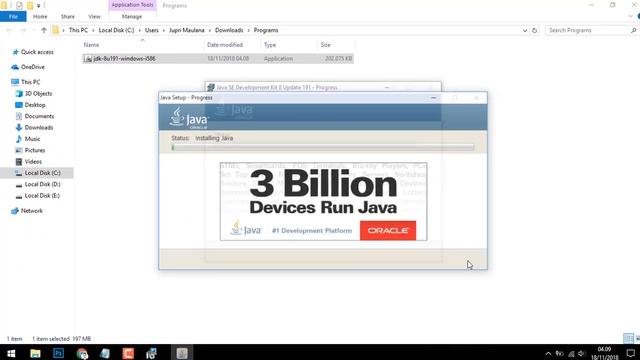Navigate to Downloads breadcrumb in address bar

tap(229, 30)
